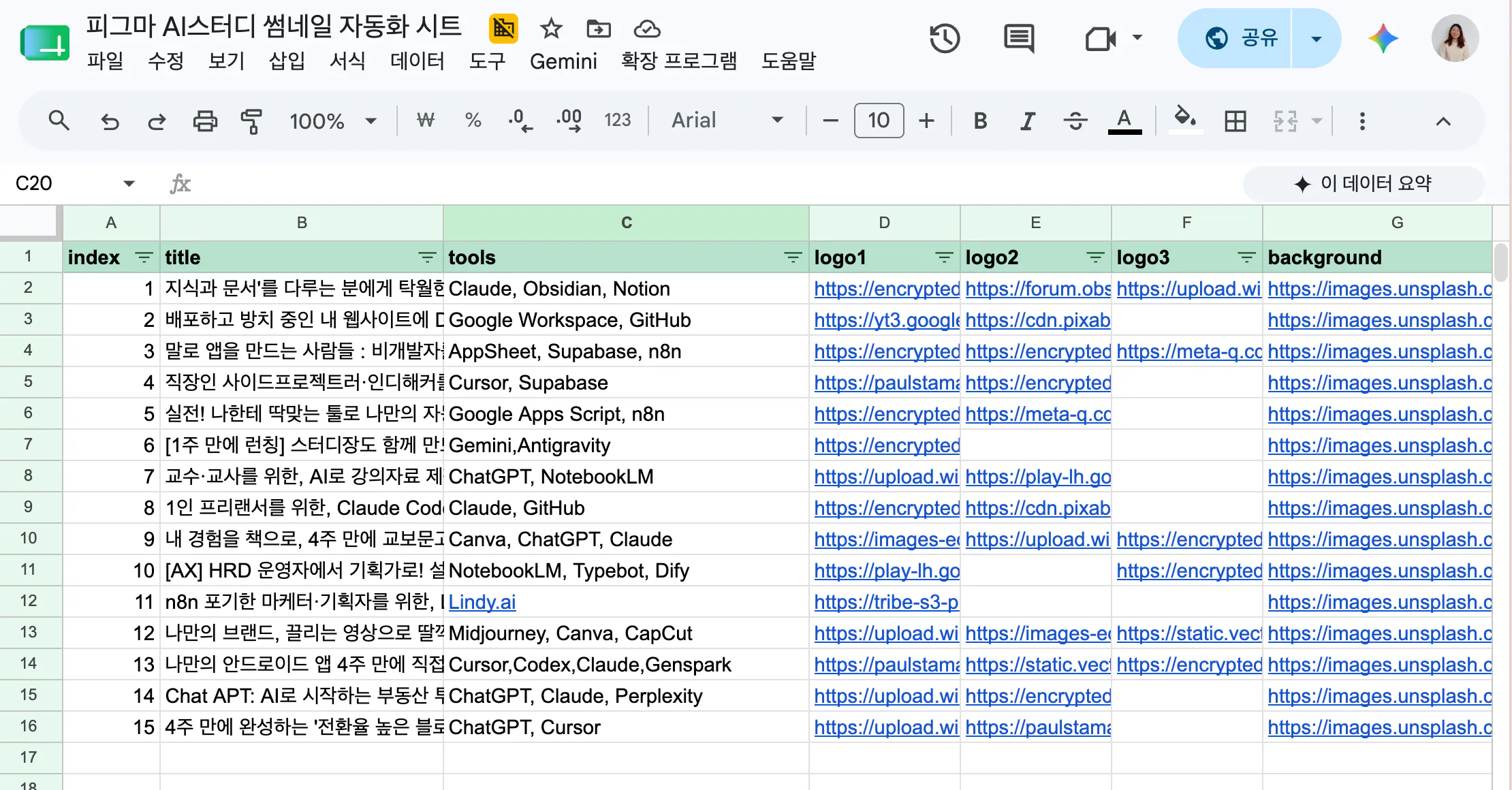The image size is (1512, 790).
Task: Redo the last action
Action: tap(157, 121)
